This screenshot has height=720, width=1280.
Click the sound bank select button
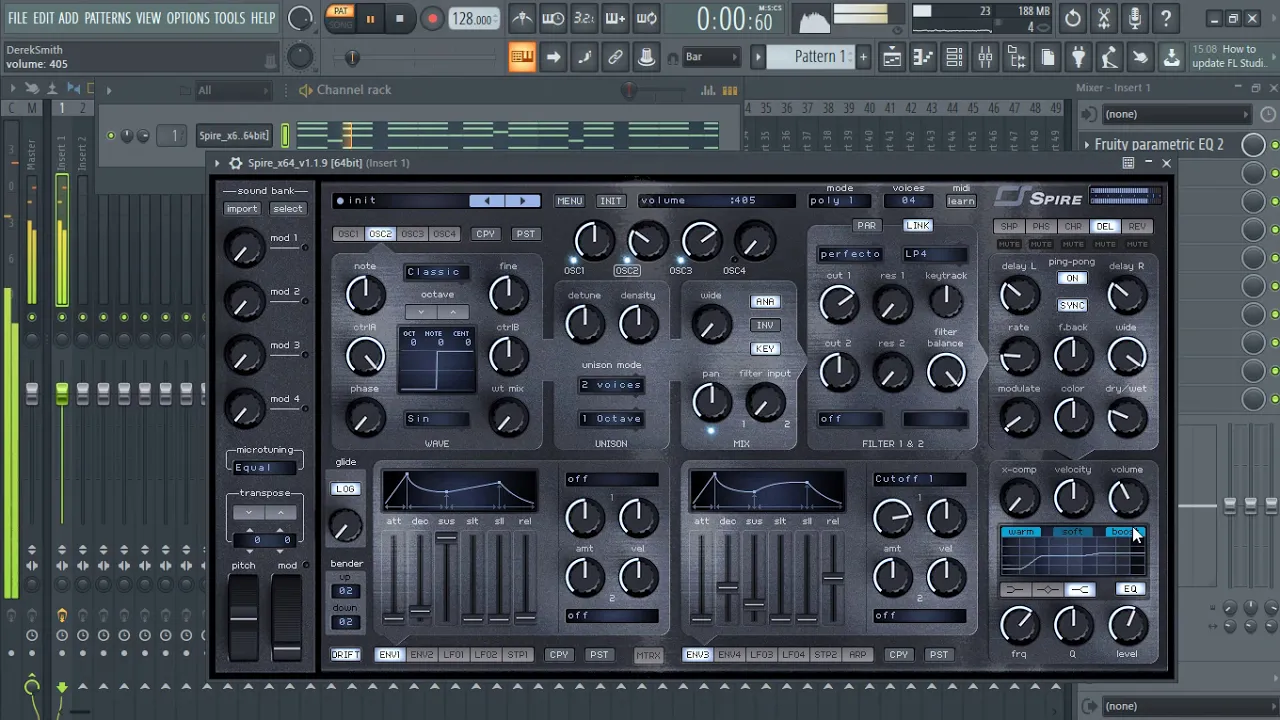tap(288, 209)
